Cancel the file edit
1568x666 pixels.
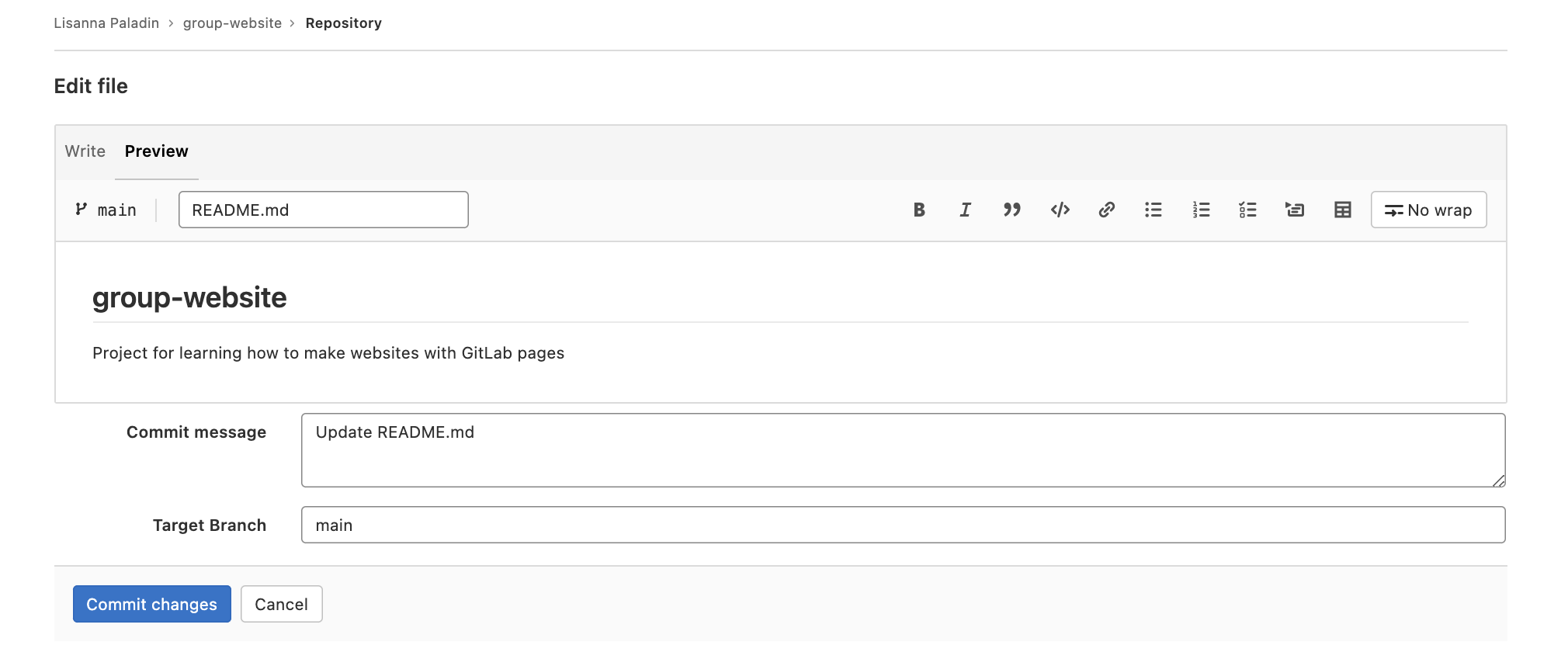(281, 604)
